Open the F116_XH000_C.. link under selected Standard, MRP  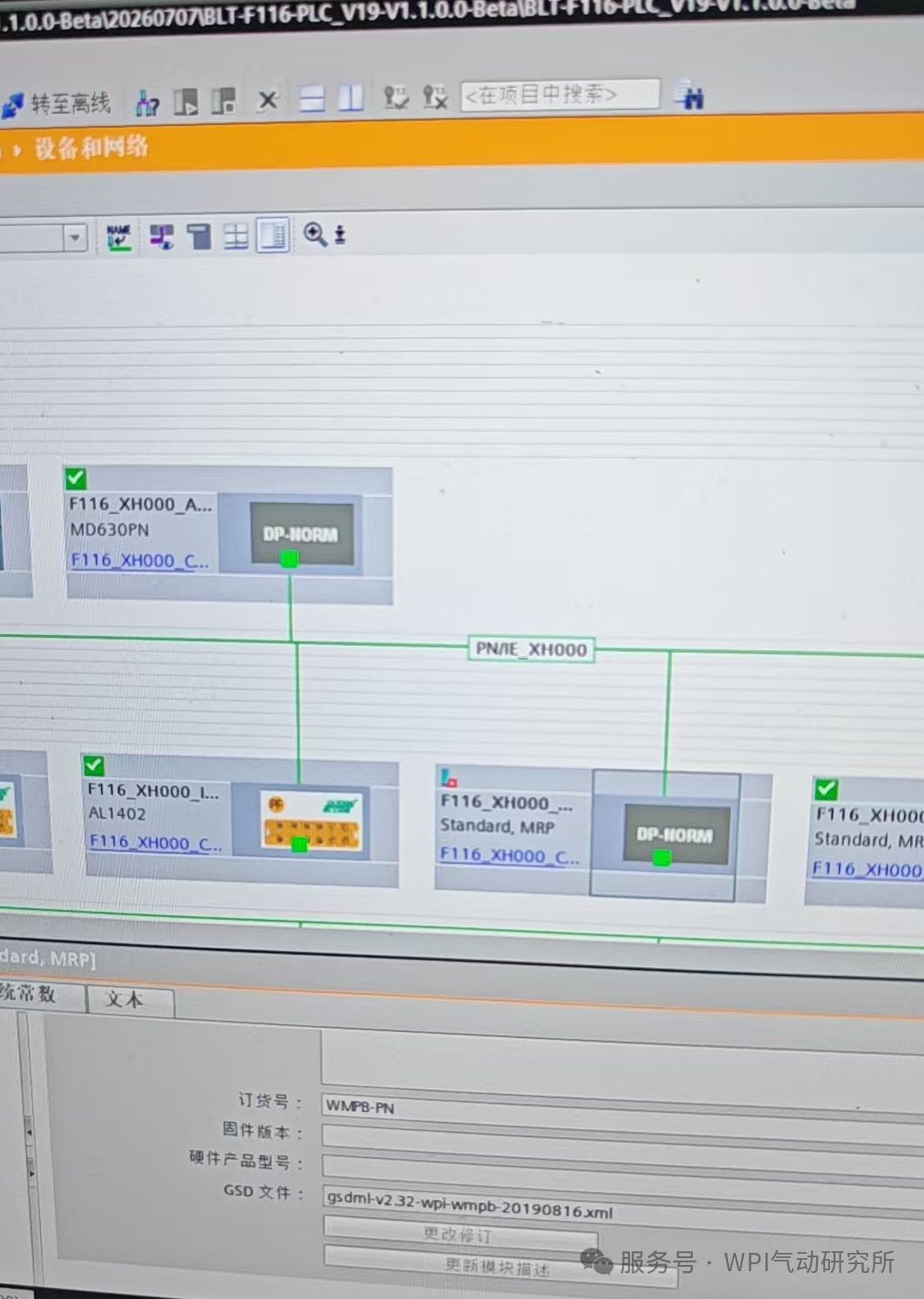click(510, 855)
